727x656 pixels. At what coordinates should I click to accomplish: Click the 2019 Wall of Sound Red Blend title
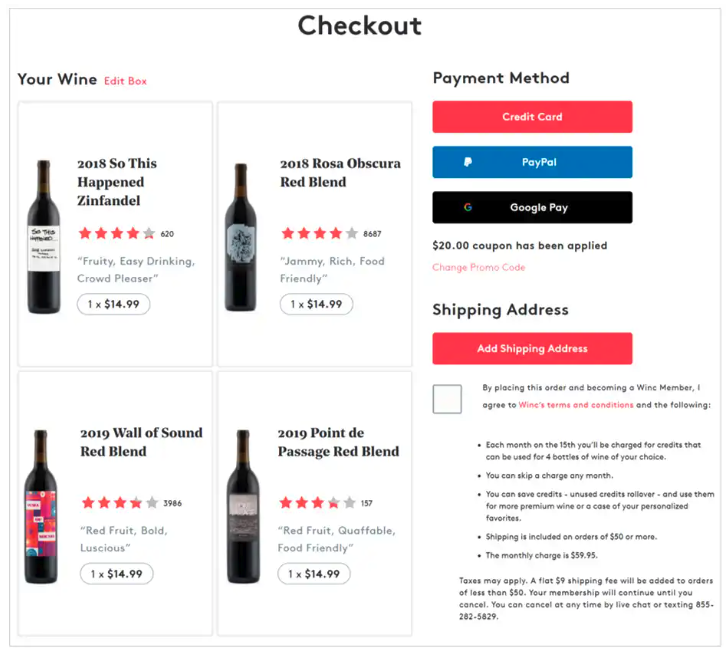pos(141,442)
